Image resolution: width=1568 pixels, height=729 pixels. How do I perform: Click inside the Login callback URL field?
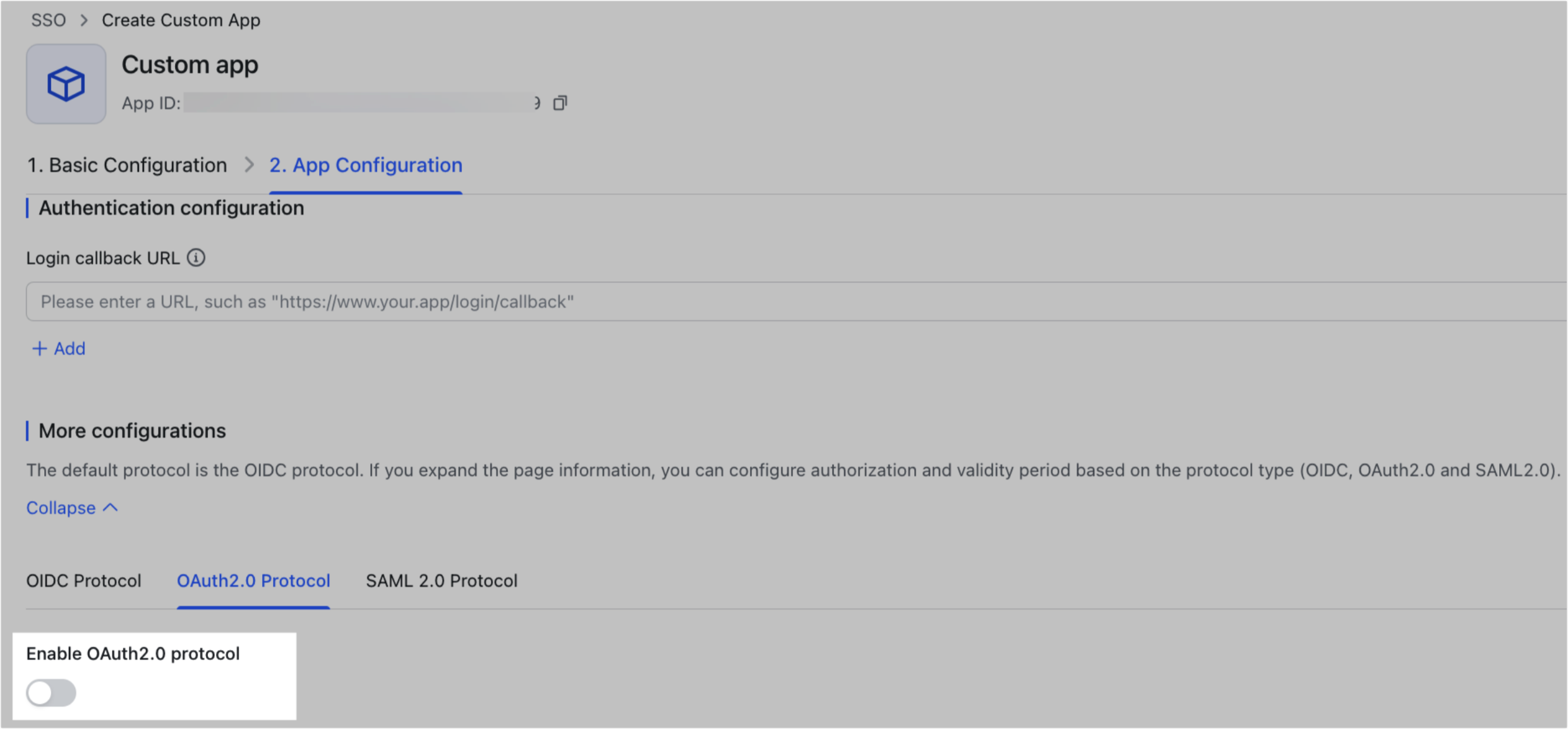point(442,301)
